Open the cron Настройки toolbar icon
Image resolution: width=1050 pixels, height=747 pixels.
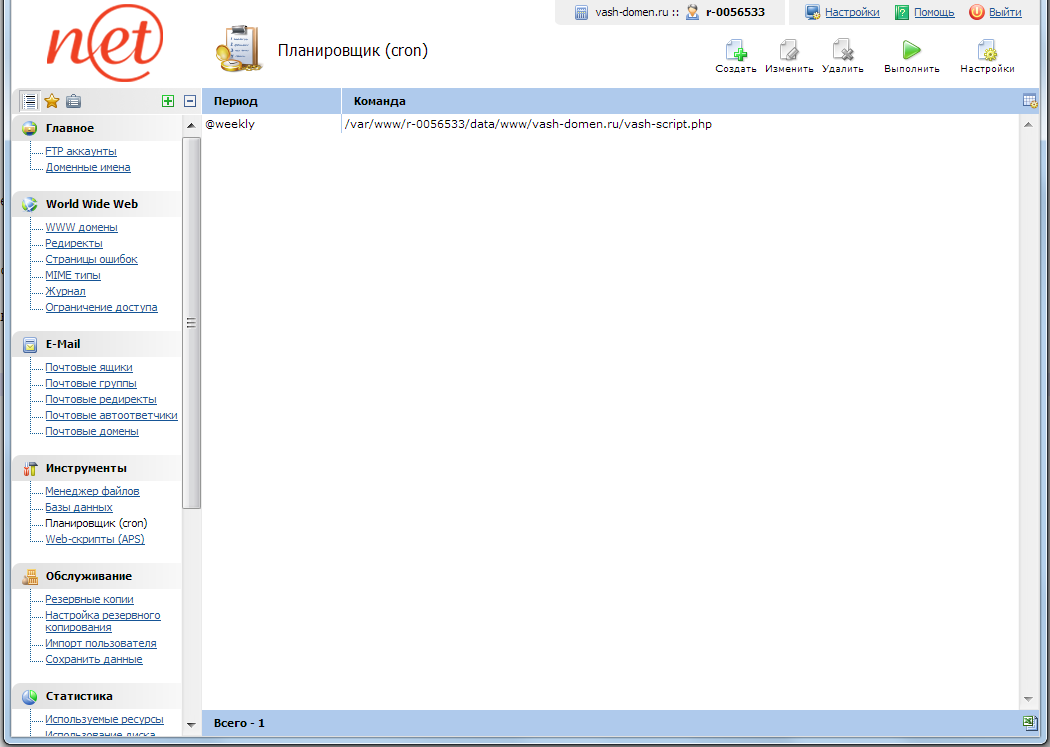click(x=987, y=52)
